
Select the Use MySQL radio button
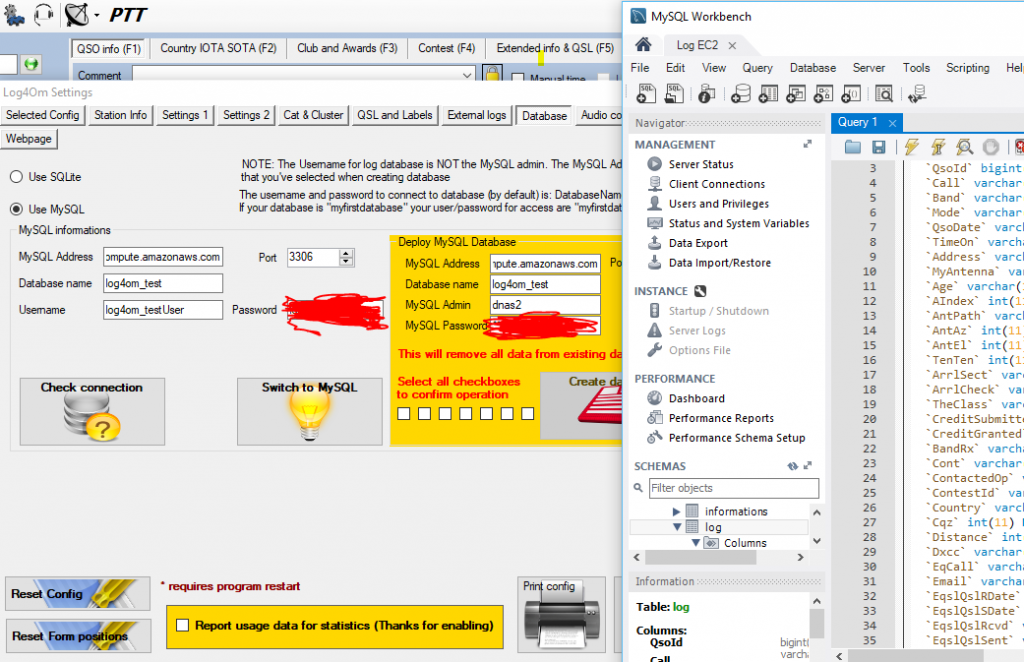pyautogui.click(x=16, y=209)
